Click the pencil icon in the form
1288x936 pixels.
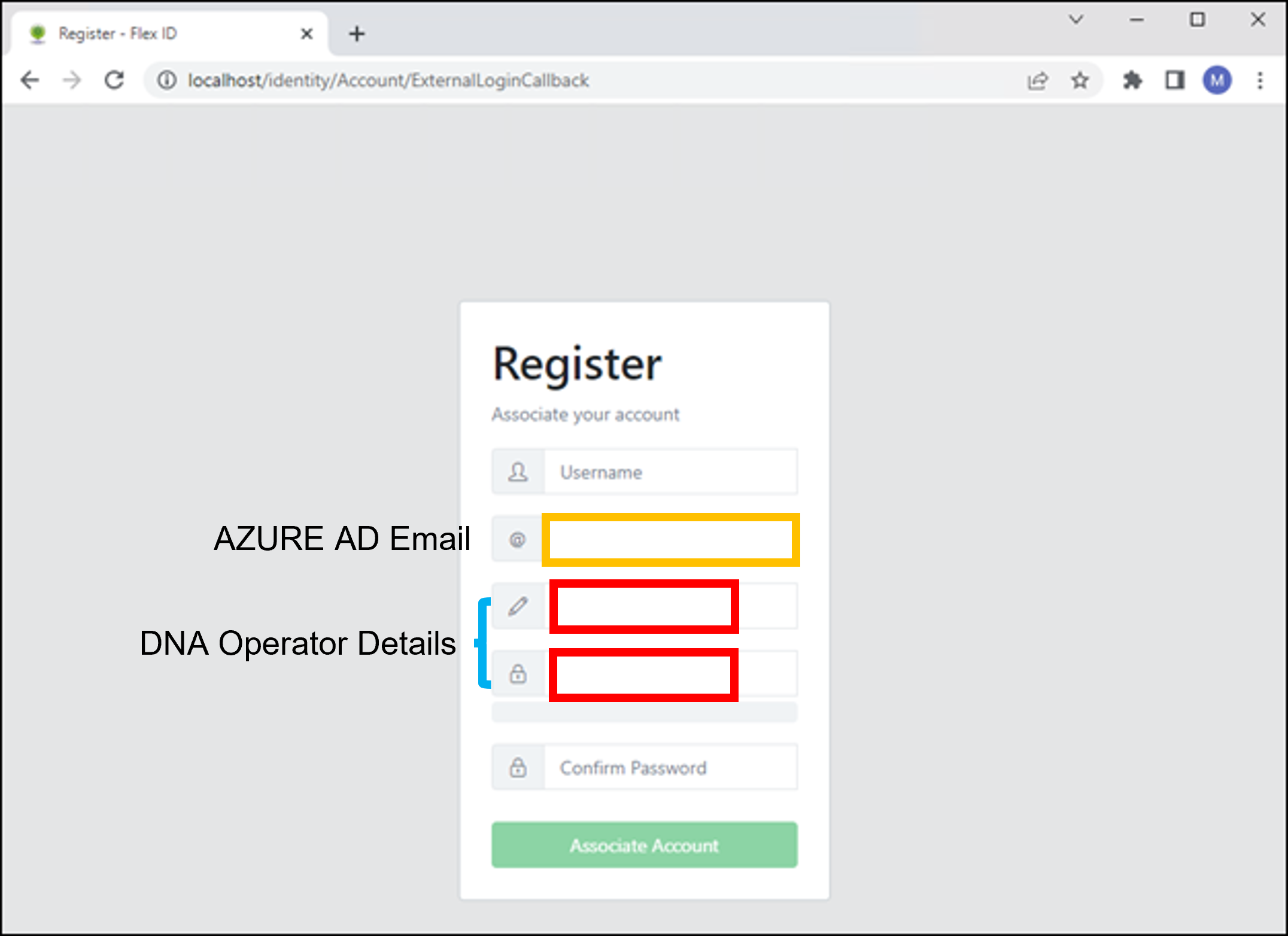click(518, 606)
